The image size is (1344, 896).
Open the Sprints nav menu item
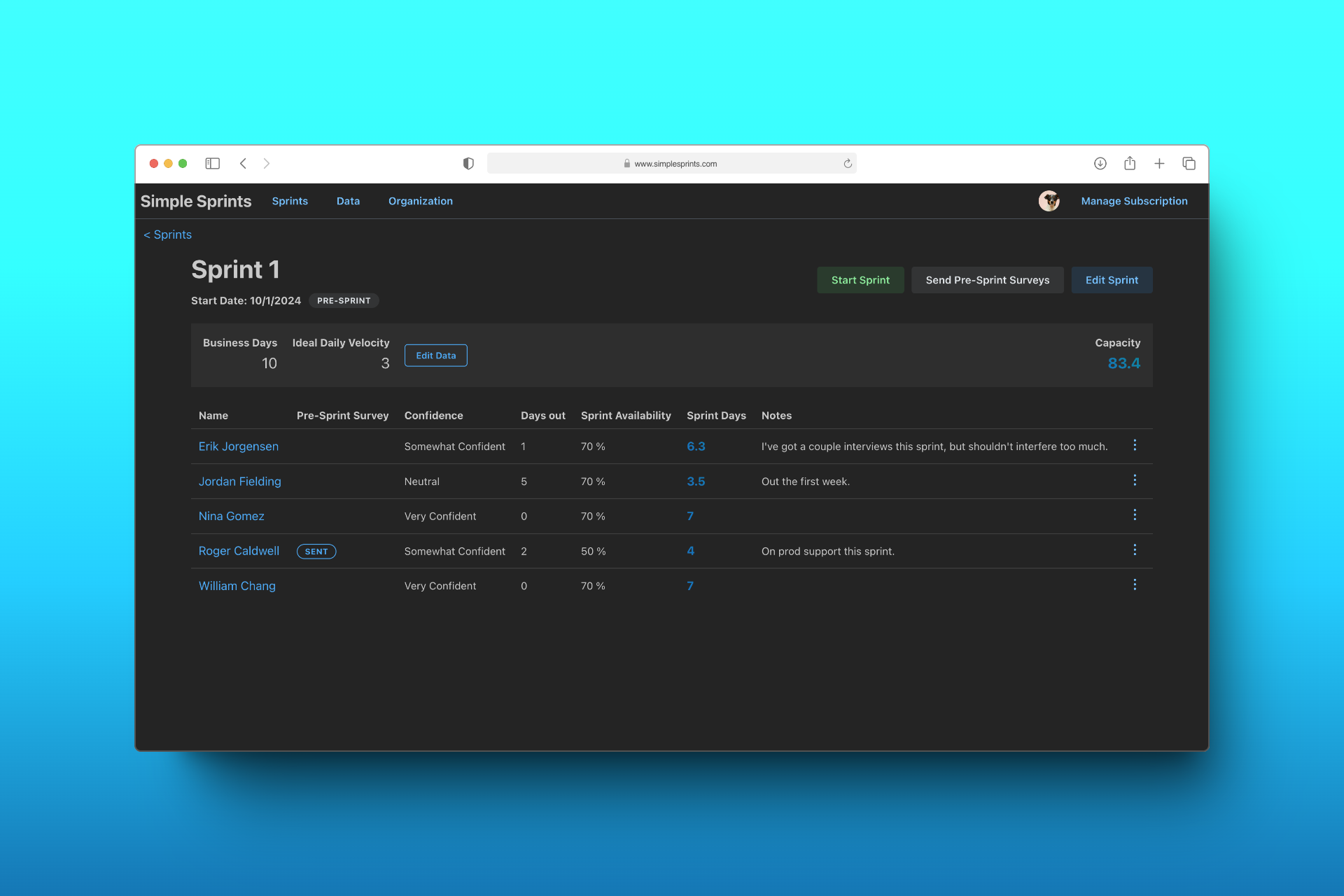click(x=290, y=201)
